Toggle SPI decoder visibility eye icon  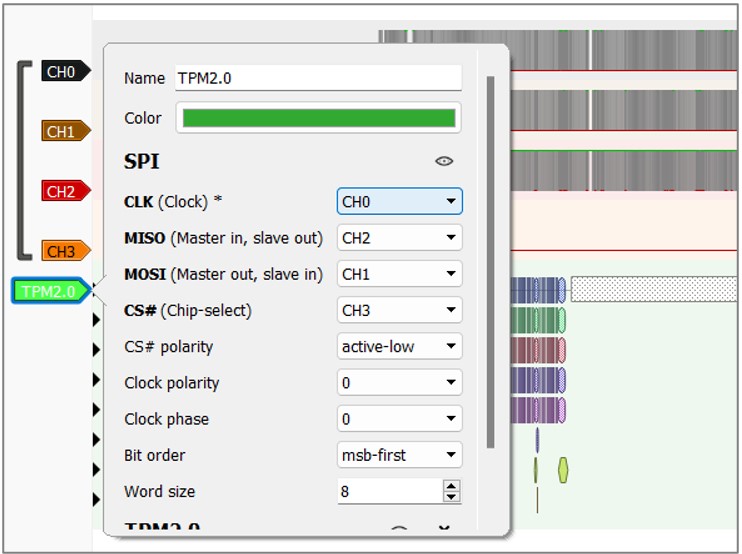tap(444, 161)
